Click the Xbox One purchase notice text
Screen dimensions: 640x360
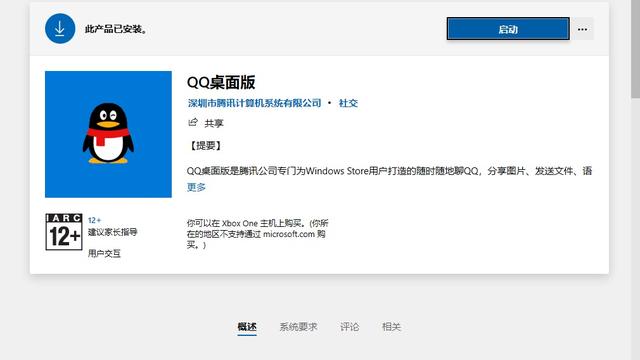coord(257,234)
